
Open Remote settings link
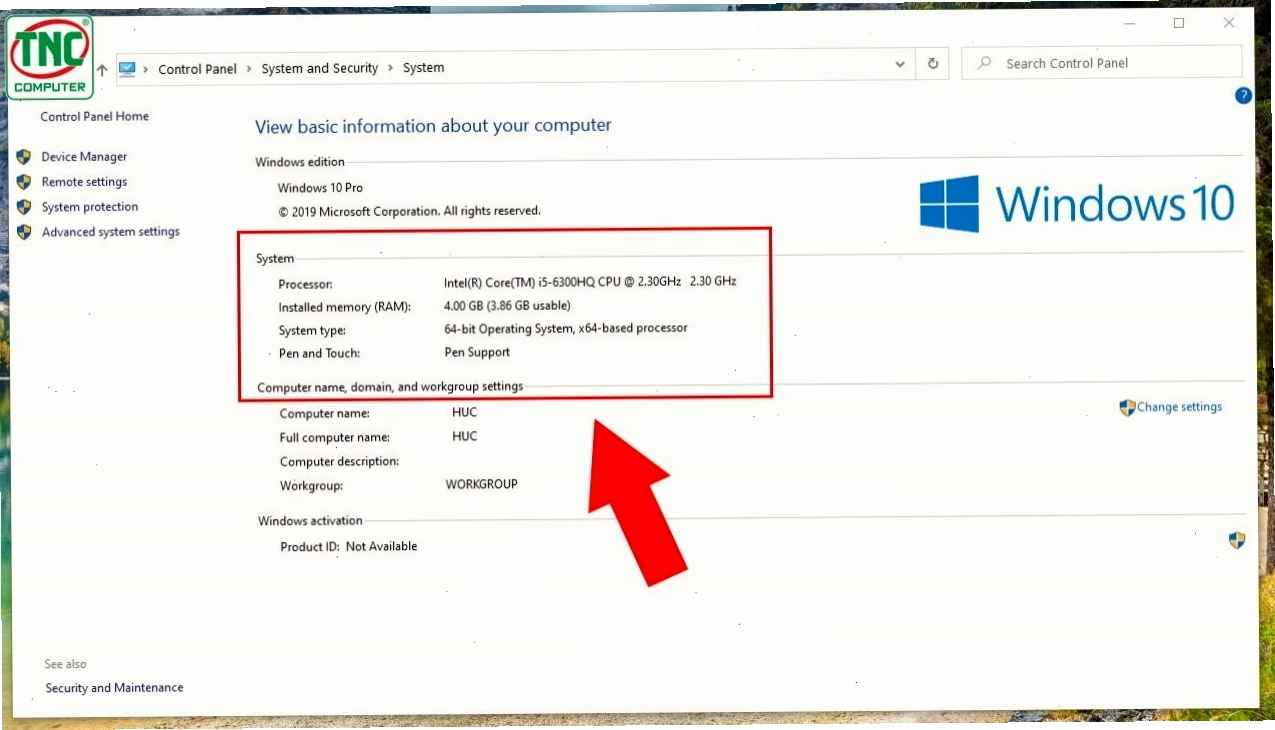click(84, 182)
